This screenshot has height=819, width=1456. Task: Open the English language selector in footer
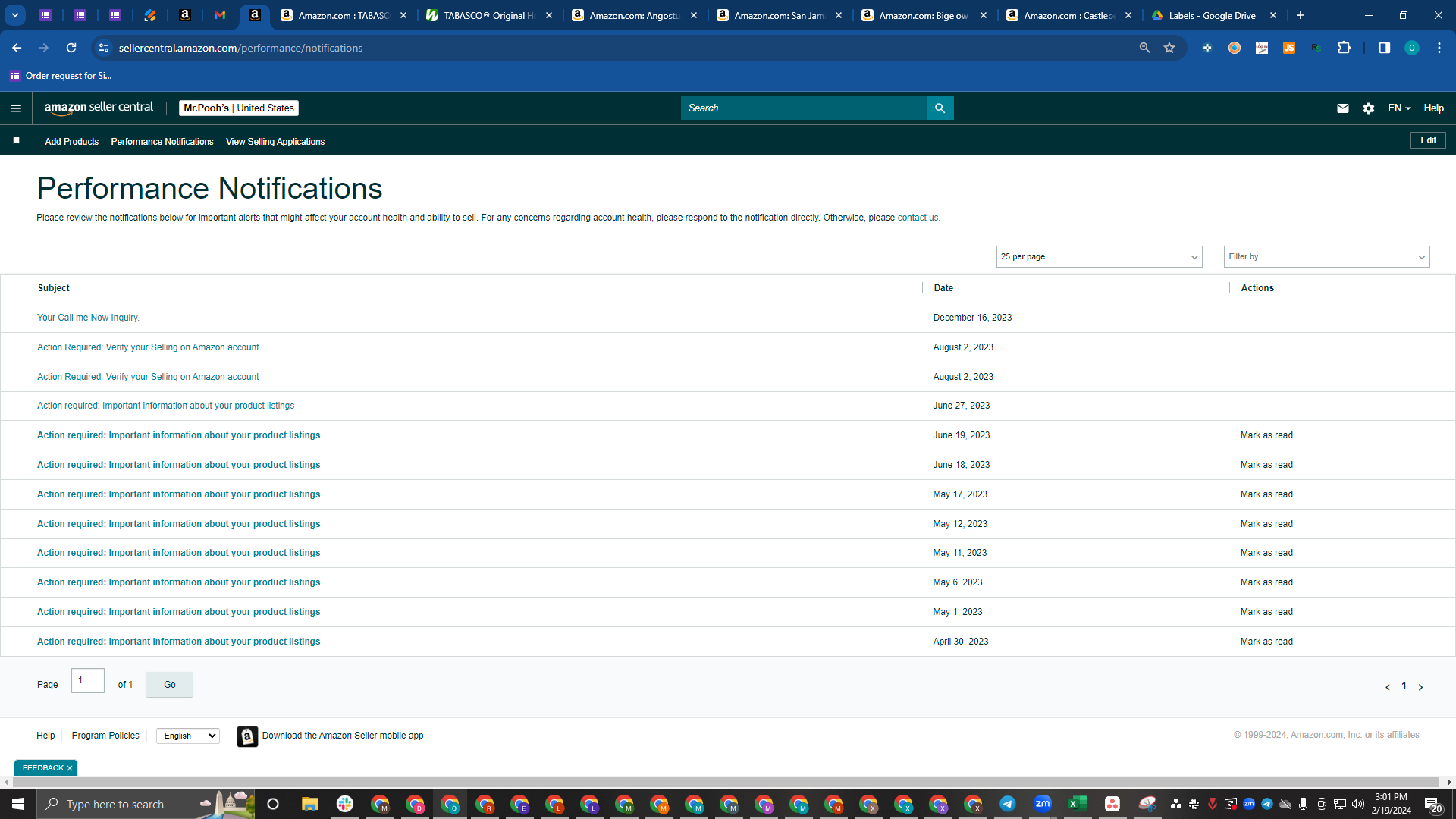pyautogui.click(x=187, y=736)
